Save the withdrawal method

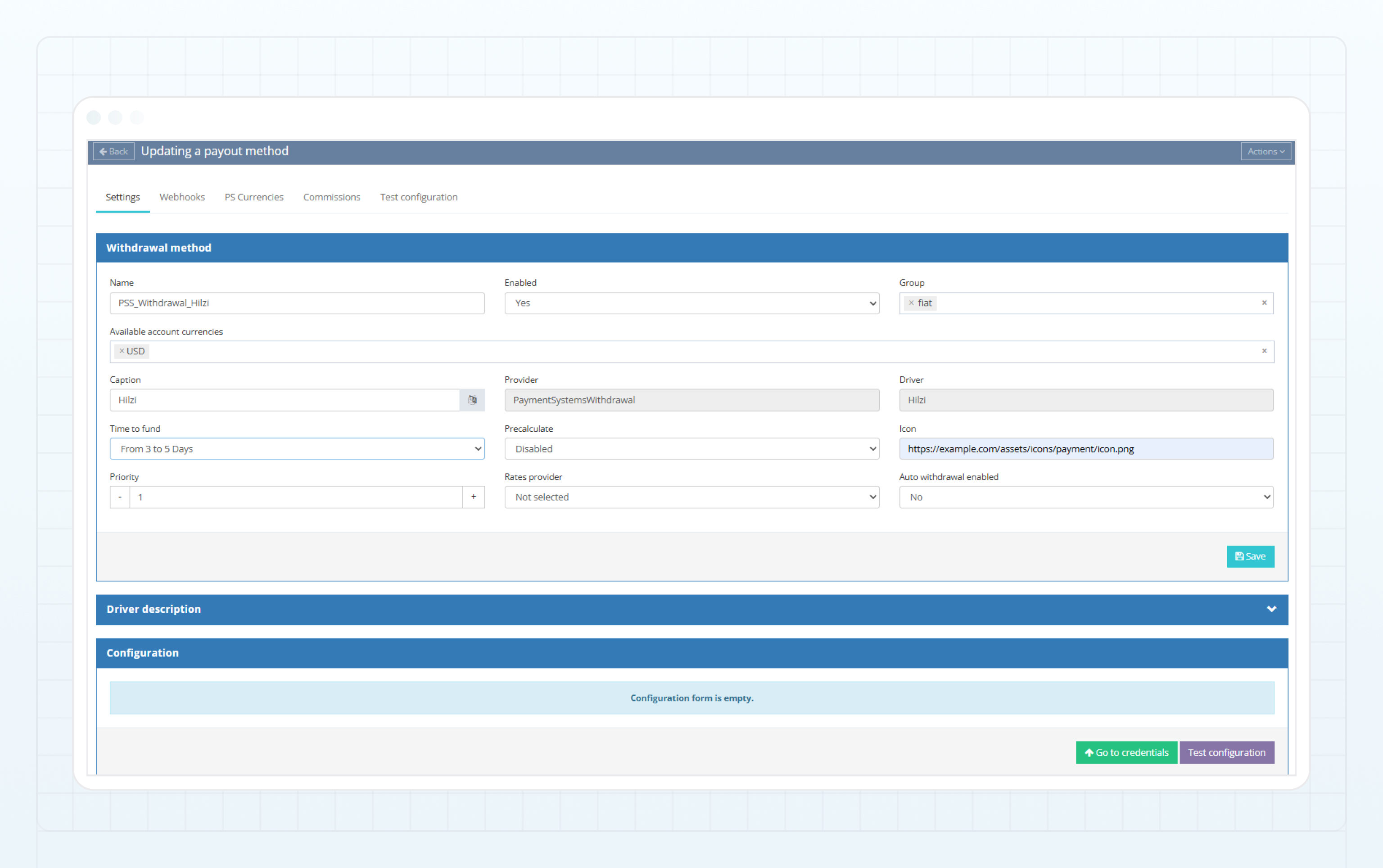[1250, 556]
